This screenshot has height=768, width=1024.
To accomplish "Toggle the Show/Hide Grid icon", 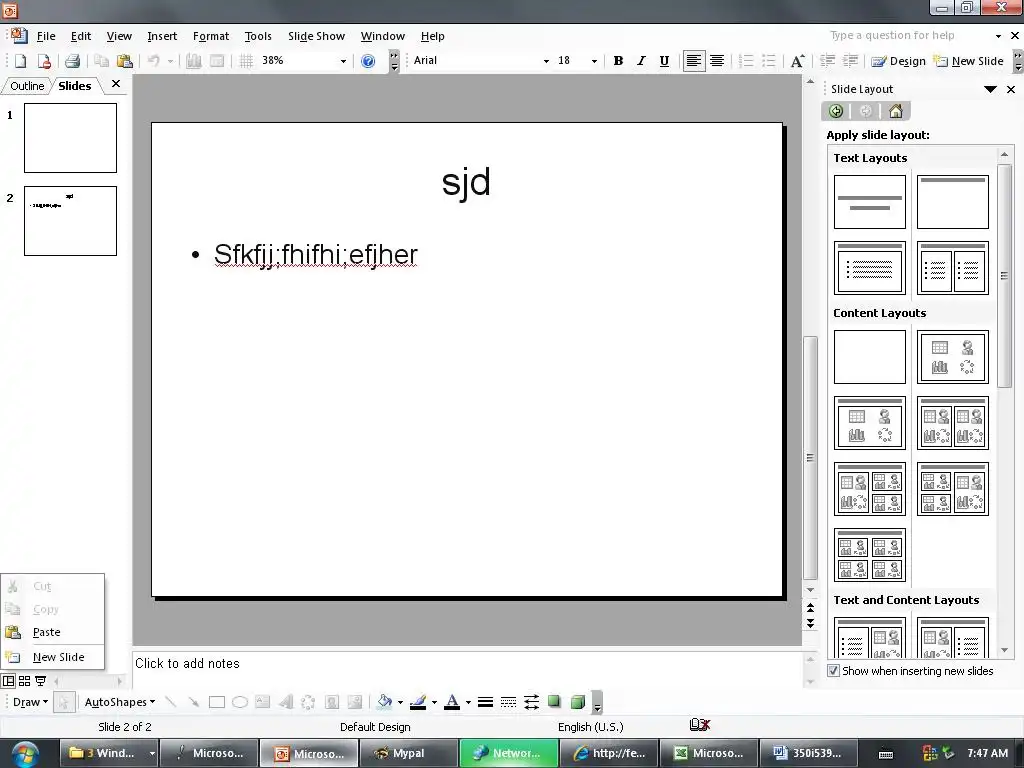I will (x=246, y=61).
